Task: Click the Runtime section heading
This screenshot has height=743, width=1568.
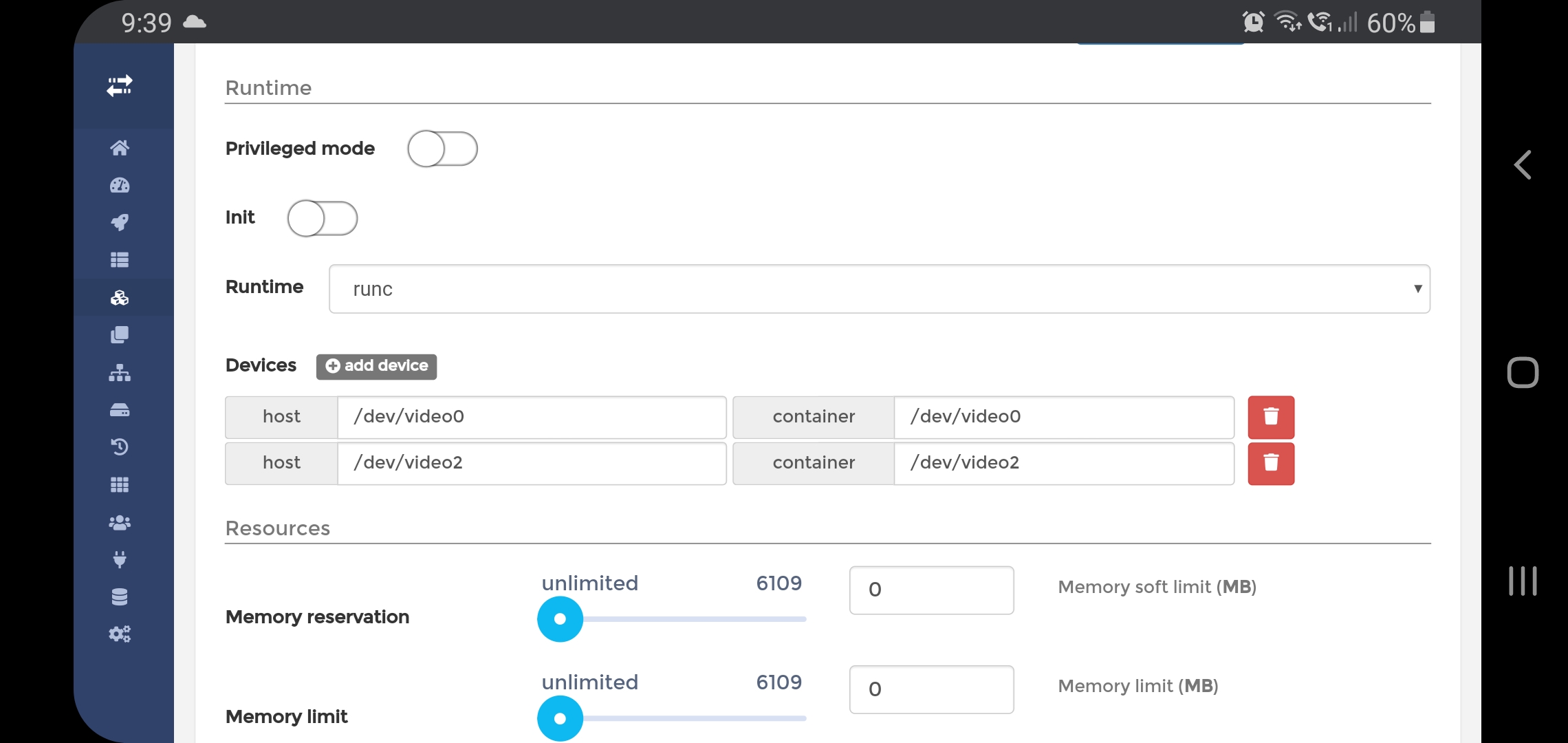Action: coord(268,87)
